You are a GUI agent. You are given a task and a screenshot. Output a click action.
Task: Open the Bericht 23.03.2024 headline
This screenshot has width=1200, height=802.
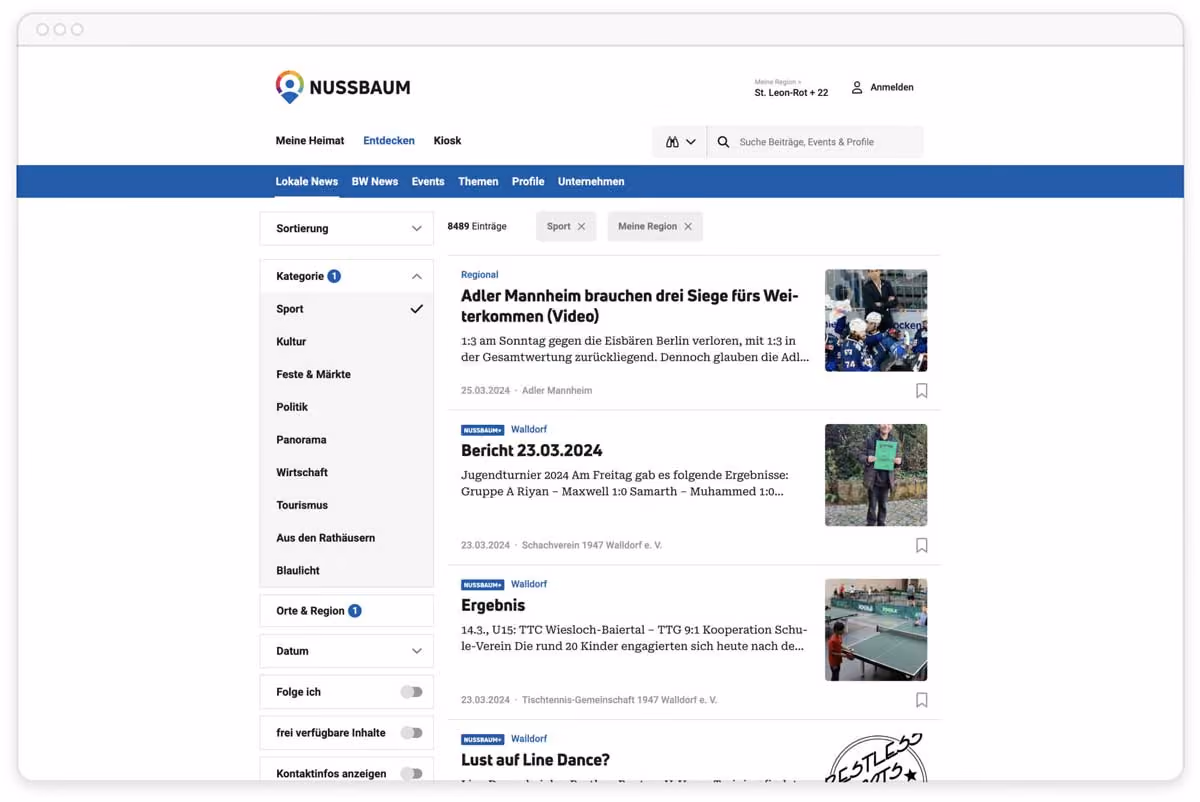(532, 451)
